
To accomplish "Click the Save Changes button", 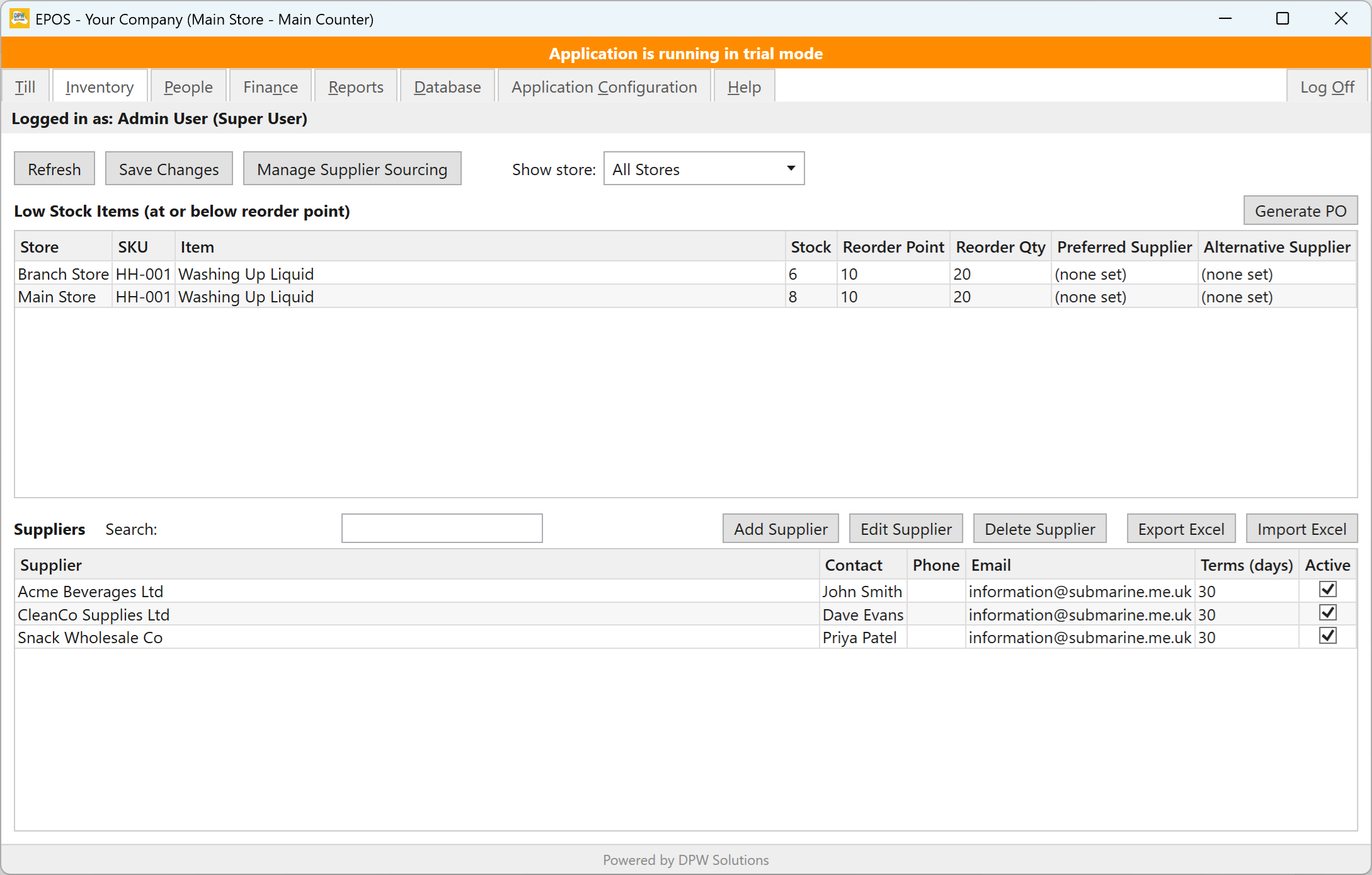I will click(x=169, y=169).
